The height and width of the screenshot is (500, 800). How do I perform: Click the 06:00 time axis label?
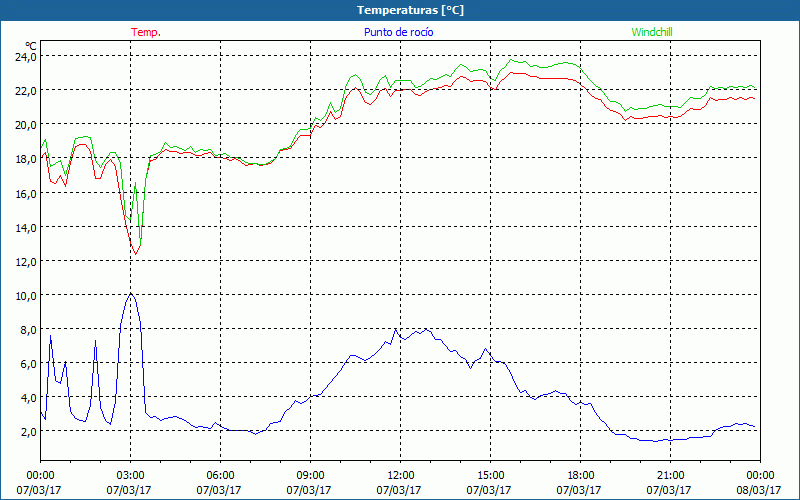(220, 476)
